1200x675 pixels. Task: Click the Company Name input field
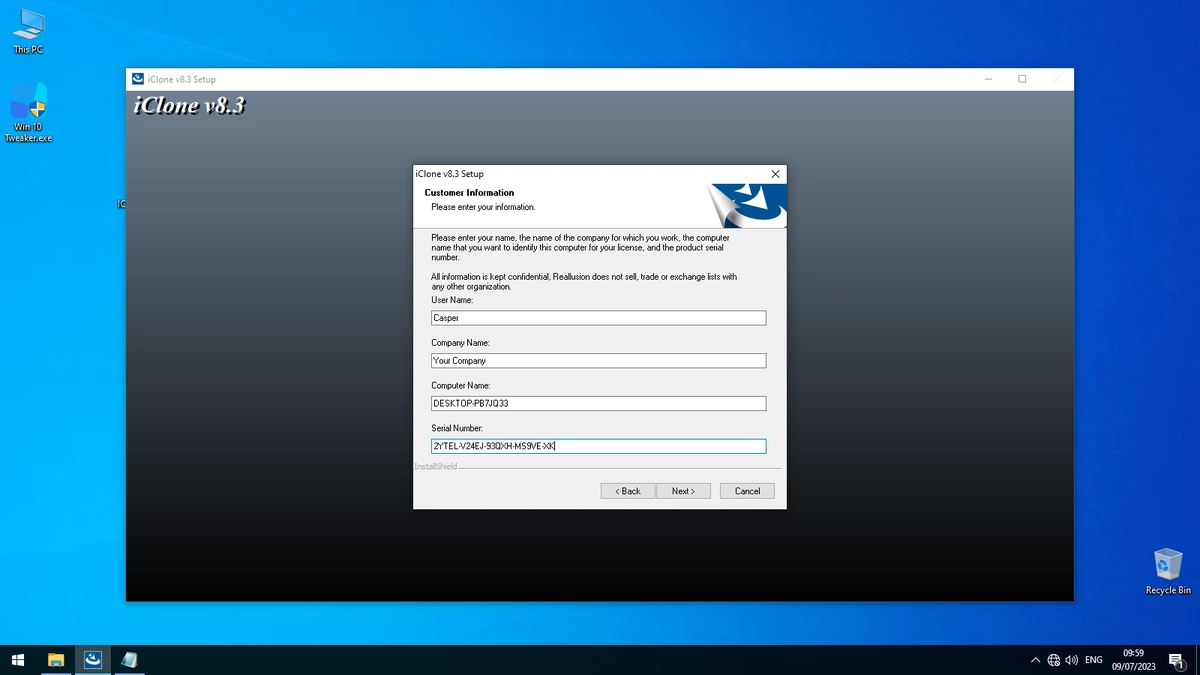[598, 361]
